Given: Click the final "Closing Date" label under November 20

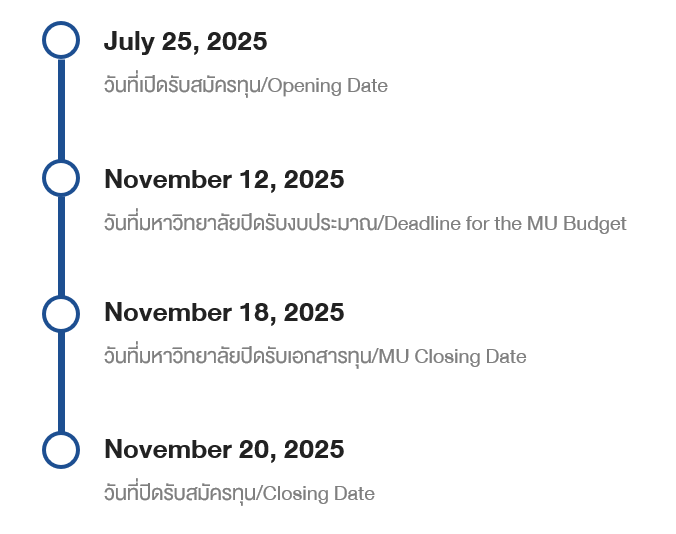Looking at the screenshot, I should click(x=319, y=494).
